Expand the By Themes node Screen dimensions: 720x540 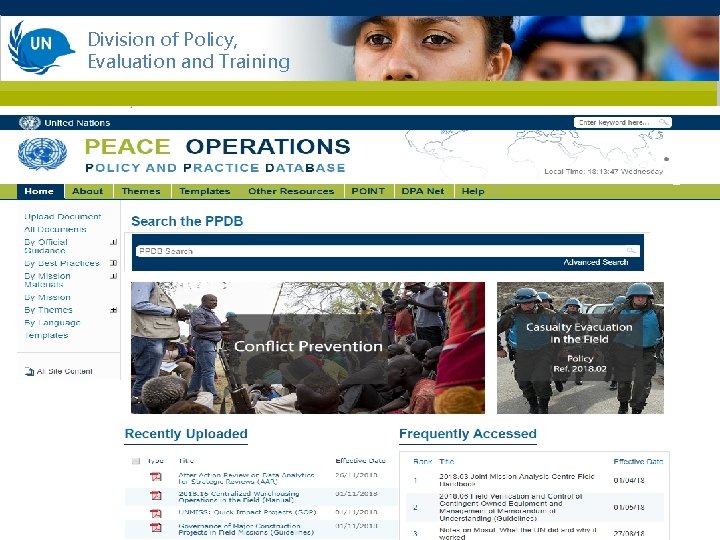pos(113,310)
